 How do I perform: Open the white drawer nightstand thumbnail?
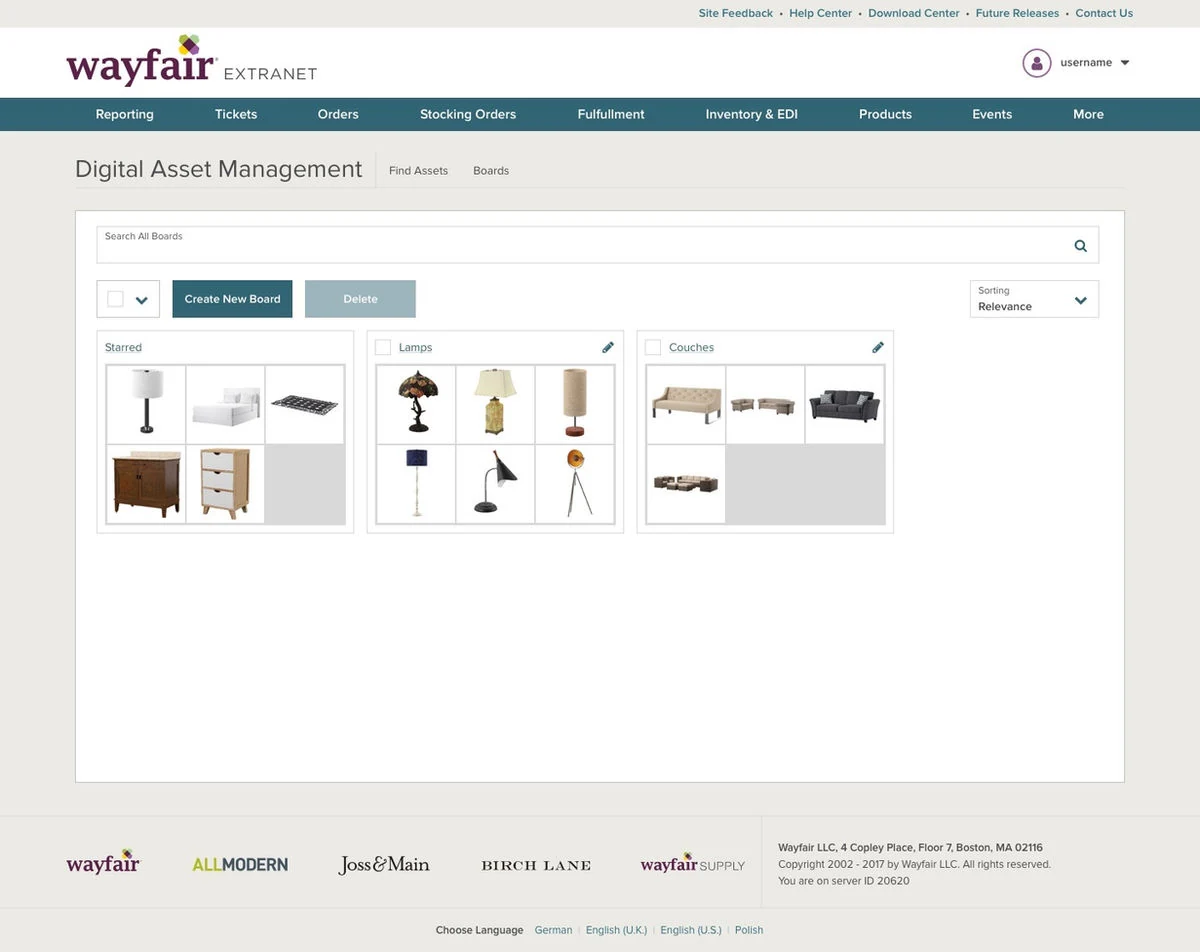coord(226,484)
